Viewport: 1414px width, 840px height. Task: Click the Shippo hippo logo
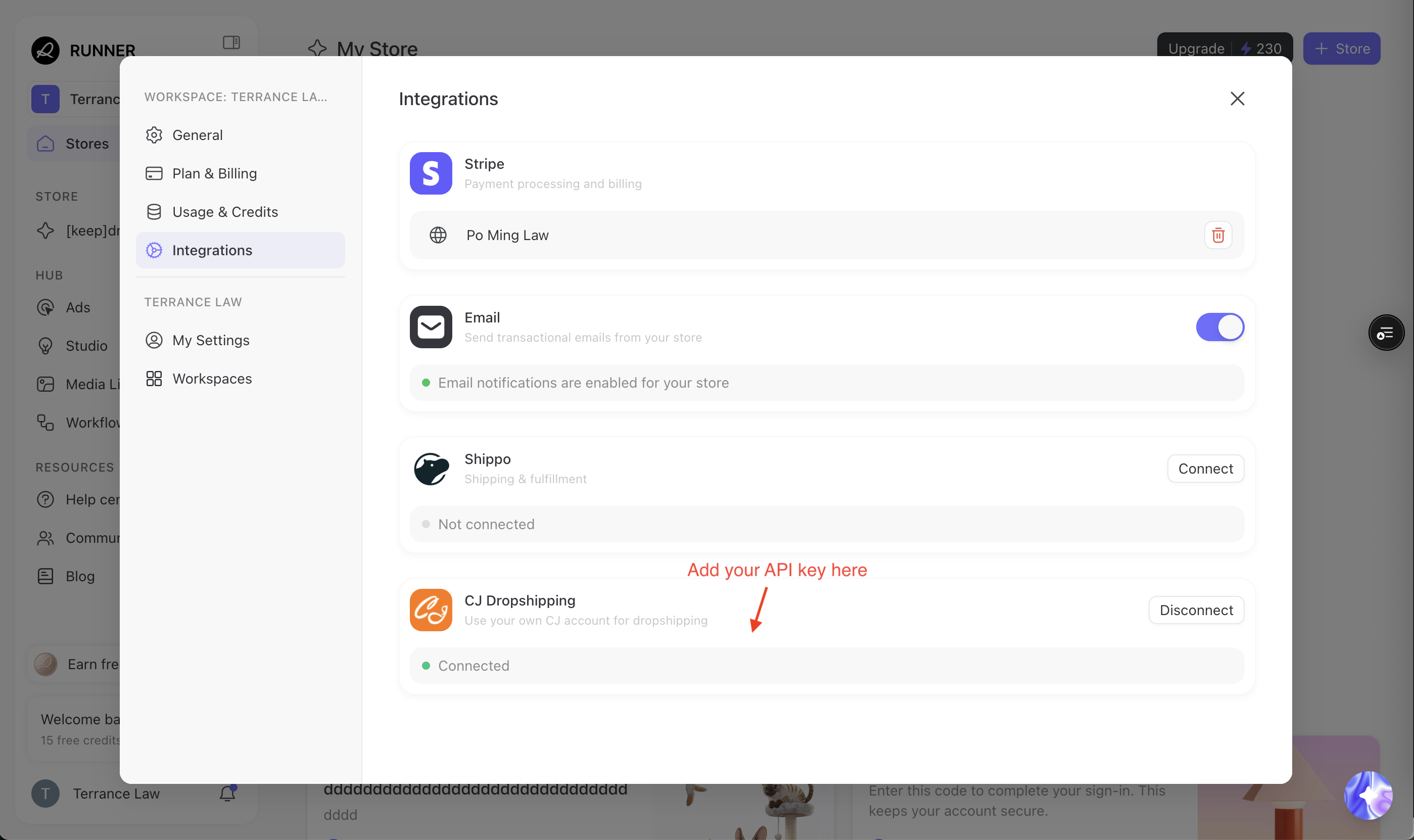click(431, 469)
